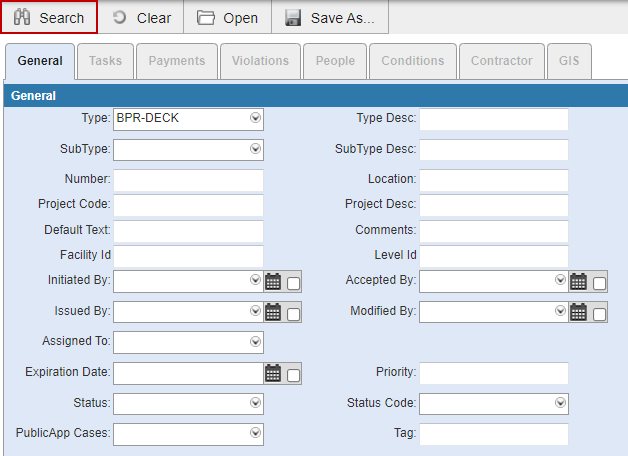Check the Expiration Date checkbox
This screenshot has height=456, width=628.
click(294, 376)
